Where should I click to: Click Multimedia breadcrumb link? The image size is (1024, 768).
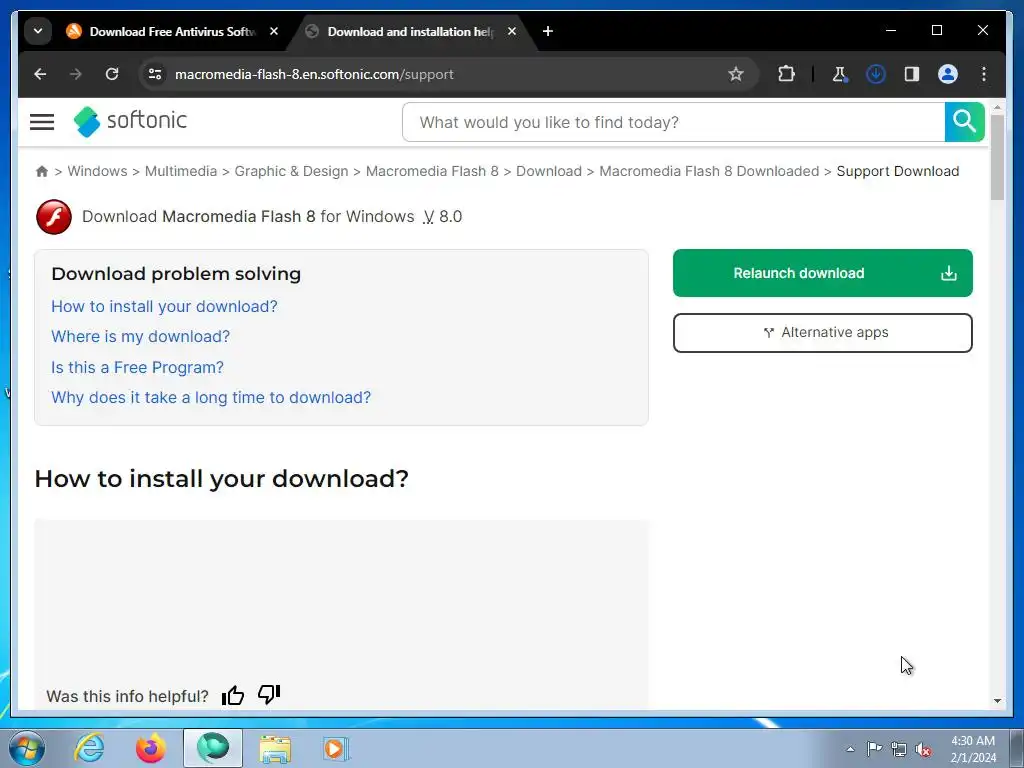coord(181,171)
